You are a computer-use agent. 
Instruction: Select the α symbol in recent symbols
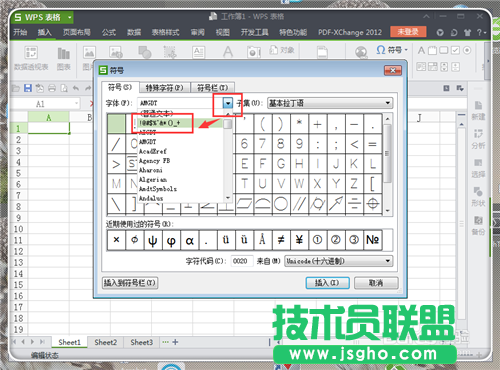(x=189, y=240)
